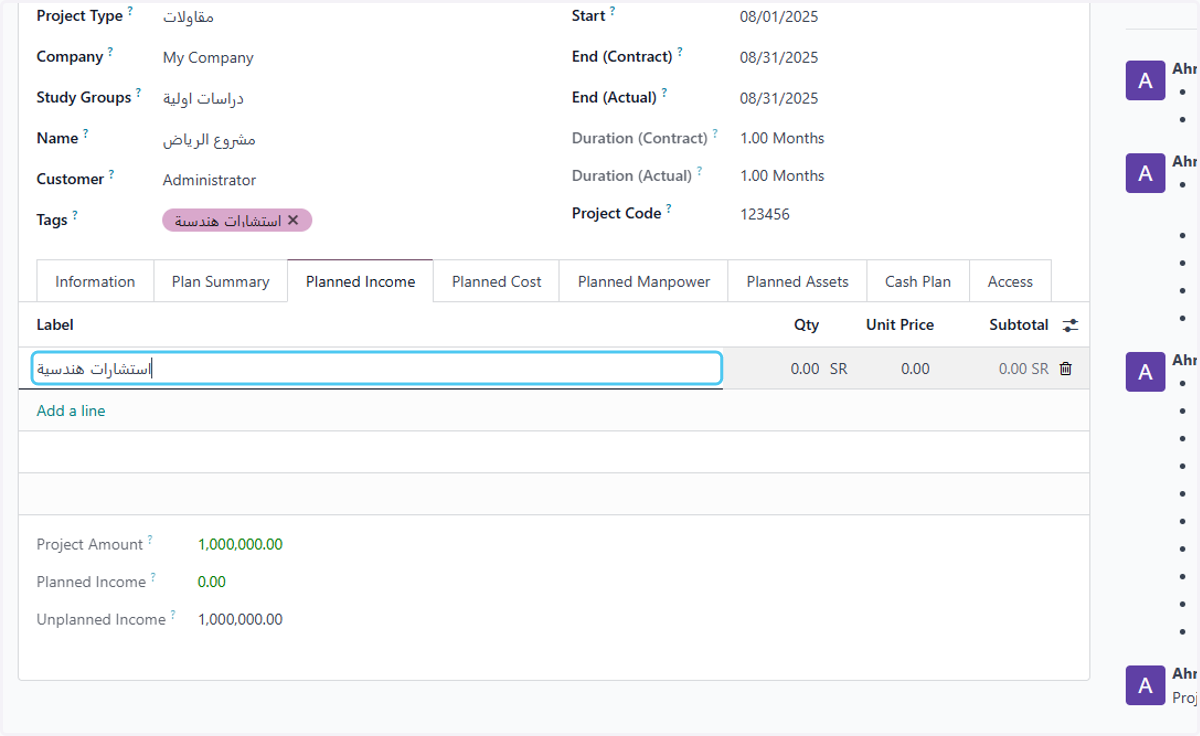Click the Duration (Actual) help question mark

(x=700, y=171)
